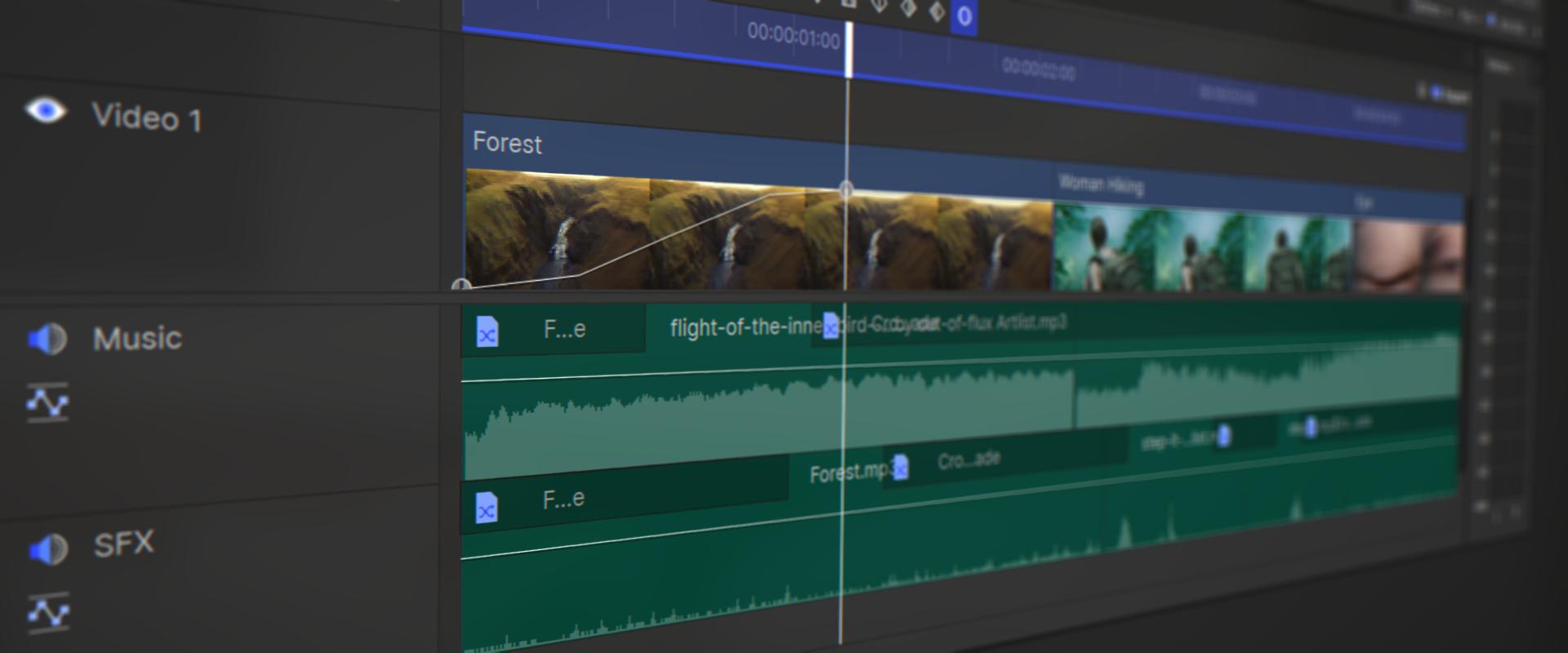Select the Music track label
Viewport: 1568px width, 653px height.
[x=137, y=339]
